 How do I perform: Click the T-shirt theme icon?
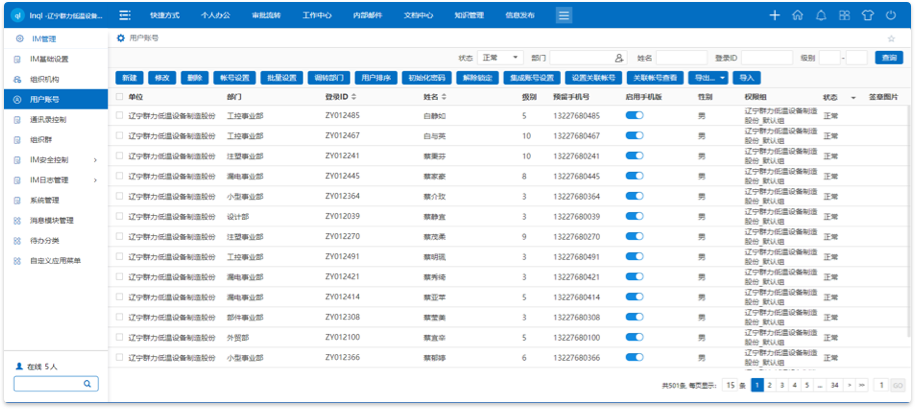point(868,16)
